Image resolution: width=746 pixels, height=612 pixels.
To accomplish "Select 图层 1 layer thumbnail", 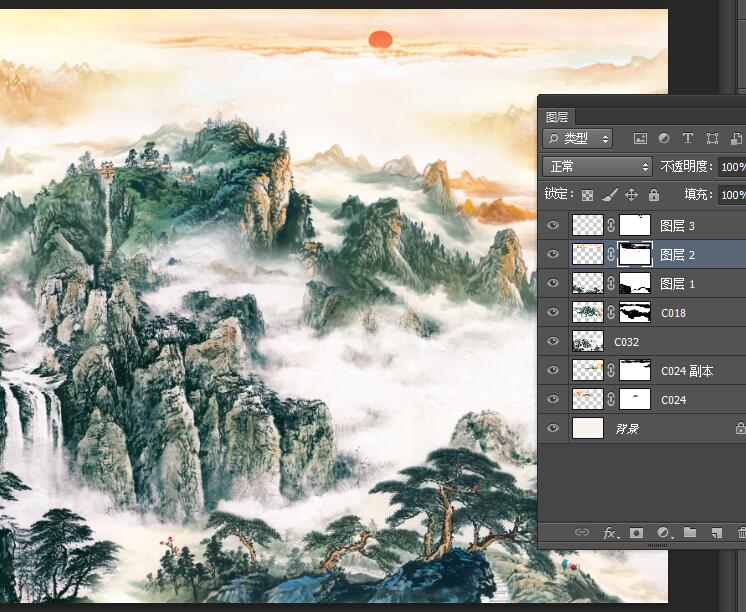I will 588,283.
